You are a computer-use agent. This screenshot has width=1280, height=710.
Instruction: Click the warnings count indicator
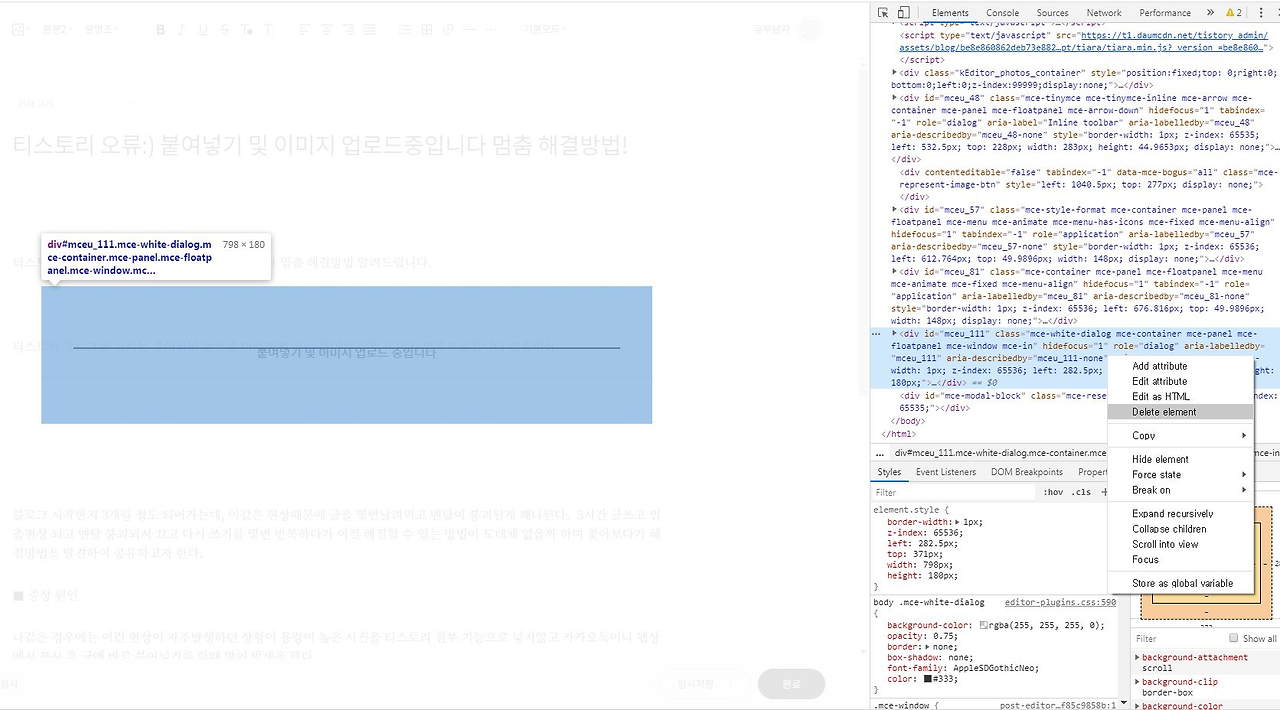[x=1233, y=13]
